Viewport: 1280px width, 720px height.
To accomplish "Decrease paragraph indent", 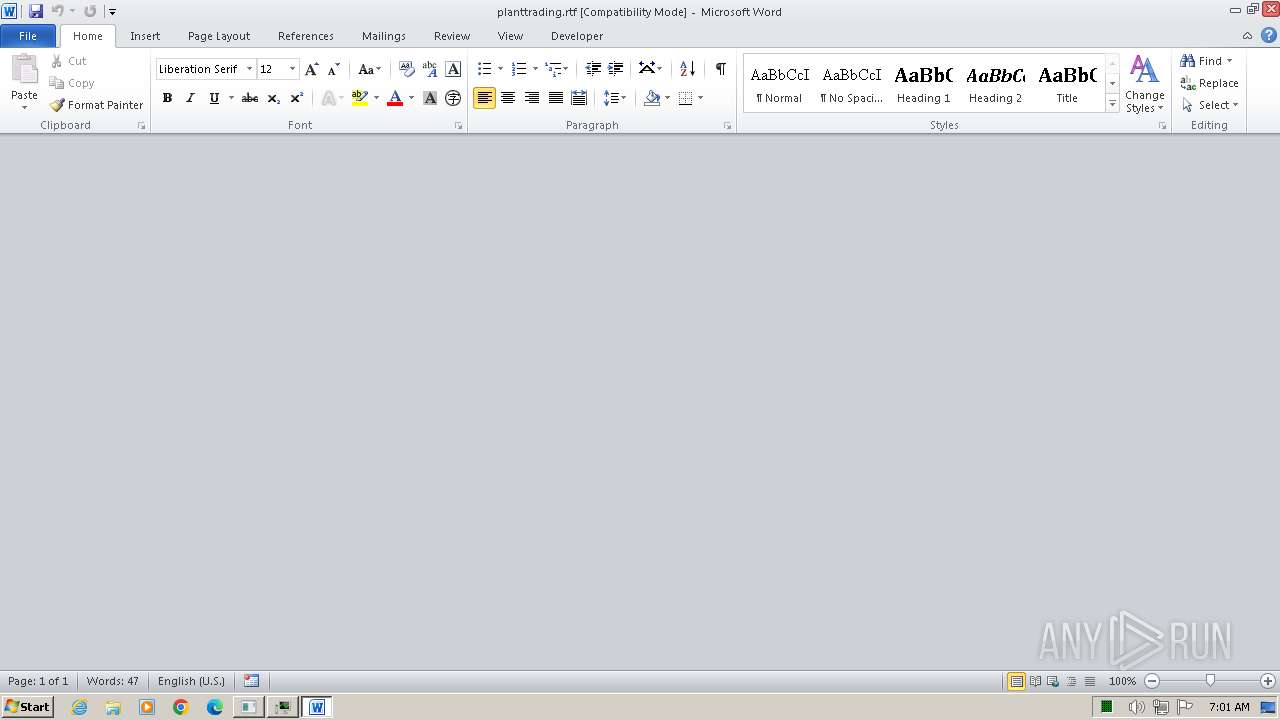I will coord(593,69).
